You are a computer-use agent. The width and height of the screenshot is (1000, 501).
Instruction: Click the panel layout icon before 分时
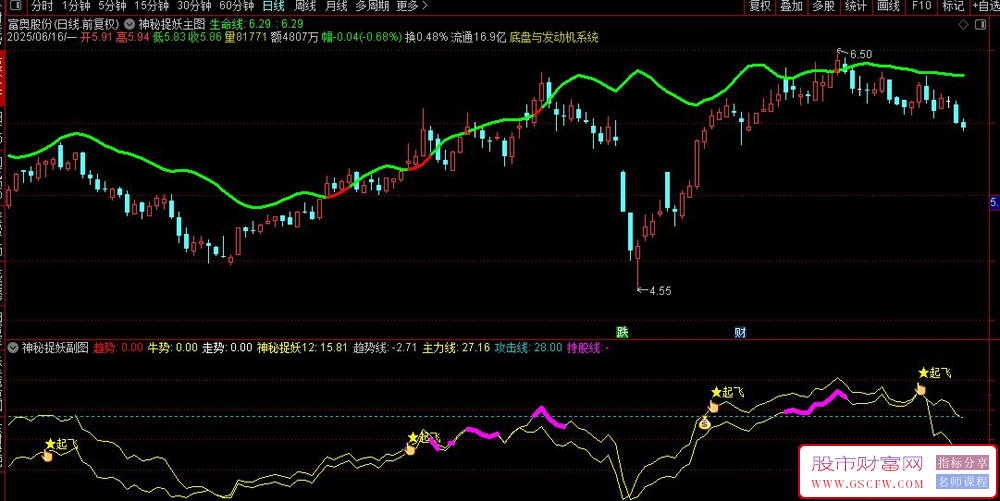tap(17, 6)
